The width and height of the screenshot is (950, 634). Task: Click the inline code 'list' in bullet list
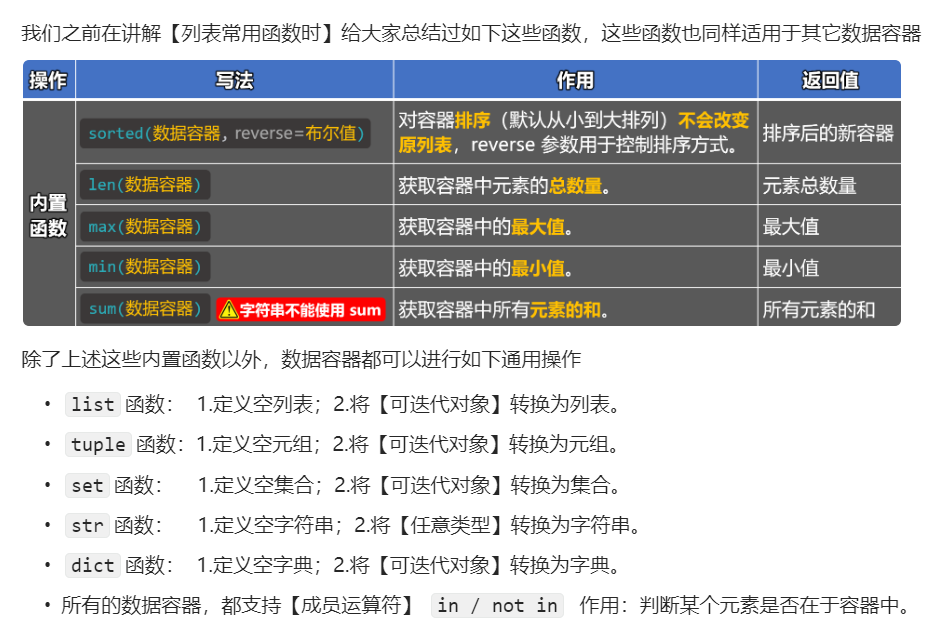tap(93, 404)
